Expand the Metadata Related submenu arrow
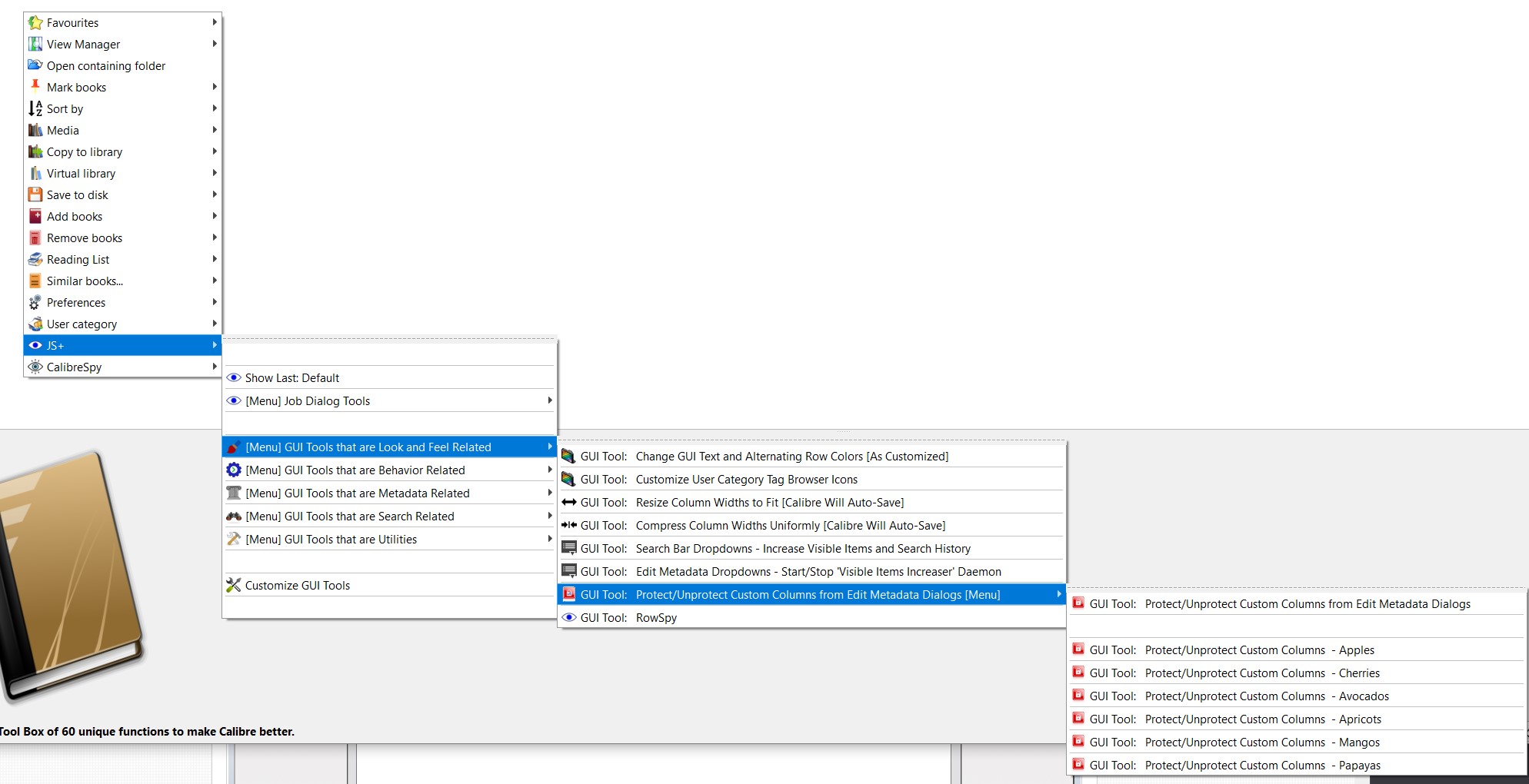This screenshot has width=1529, height=784. (x=550, y=493)
